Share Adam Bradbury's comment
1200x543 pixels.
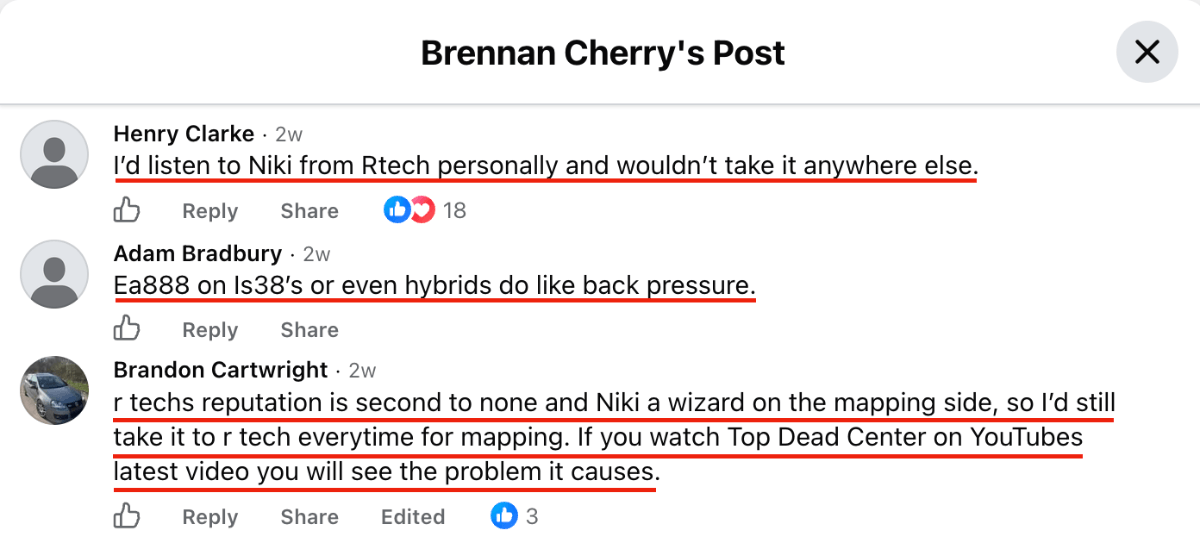(309, 330)
